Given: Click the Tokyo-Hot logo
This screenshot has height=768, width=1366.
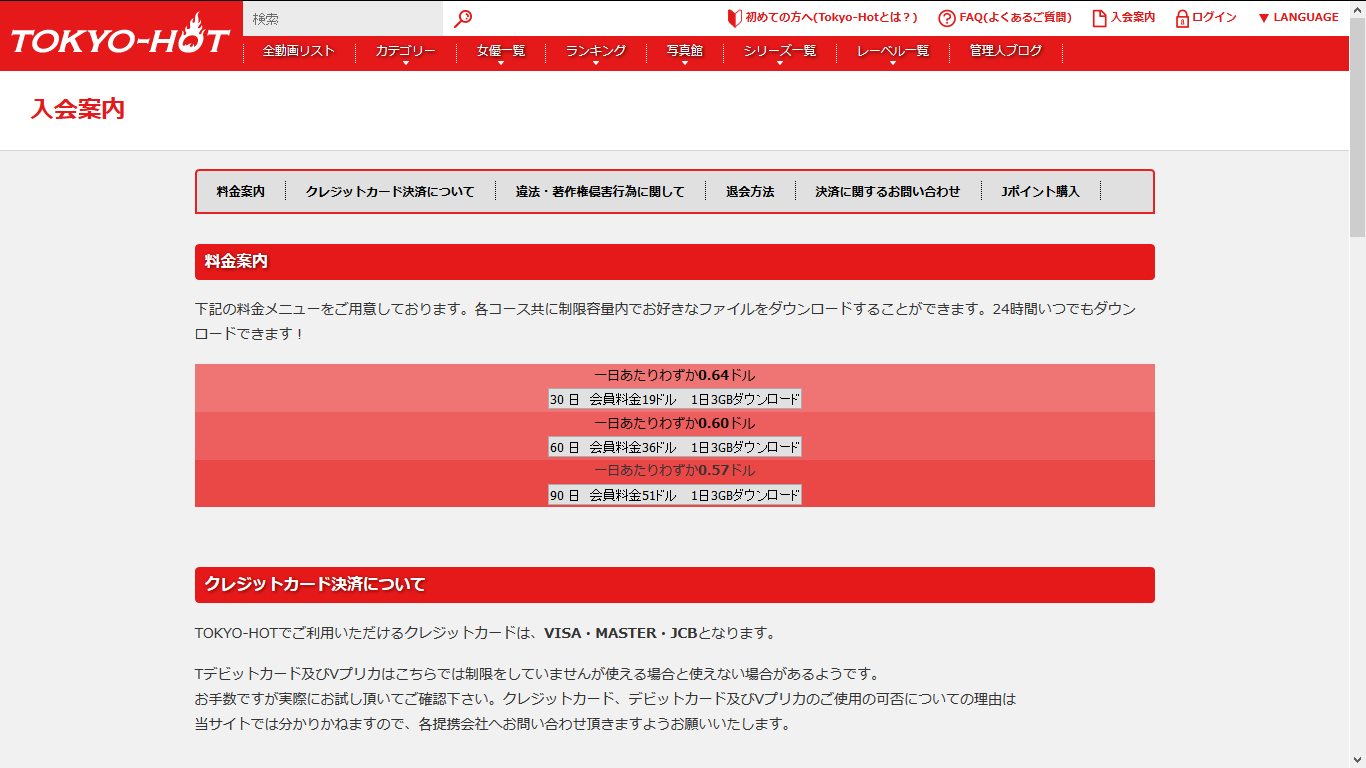Looking at the screenshot, I should click(x=120, y=37).
